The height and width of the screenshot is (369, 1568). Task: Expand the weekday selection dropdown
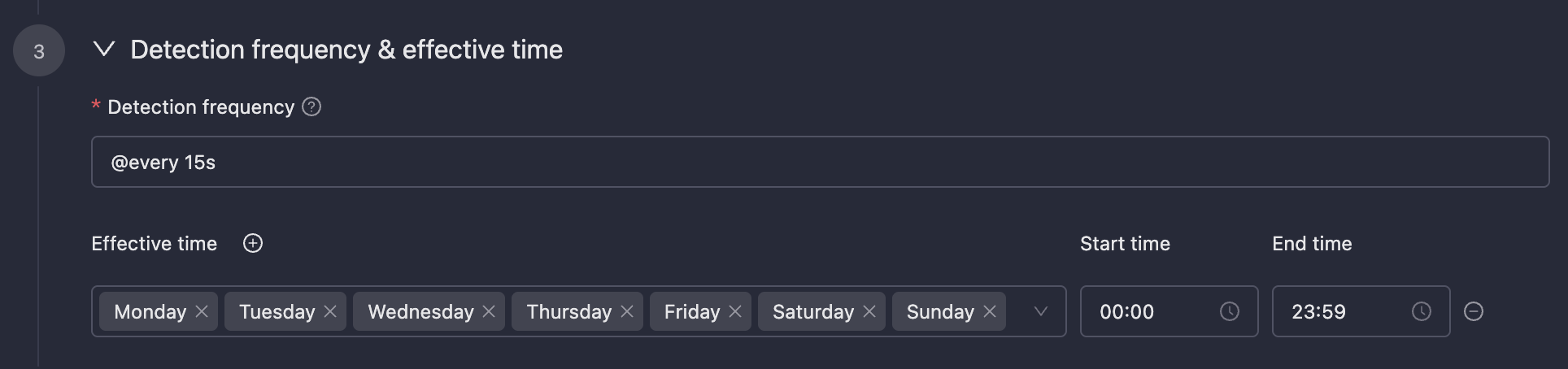pyautogui.click(x=1040, y=311)
